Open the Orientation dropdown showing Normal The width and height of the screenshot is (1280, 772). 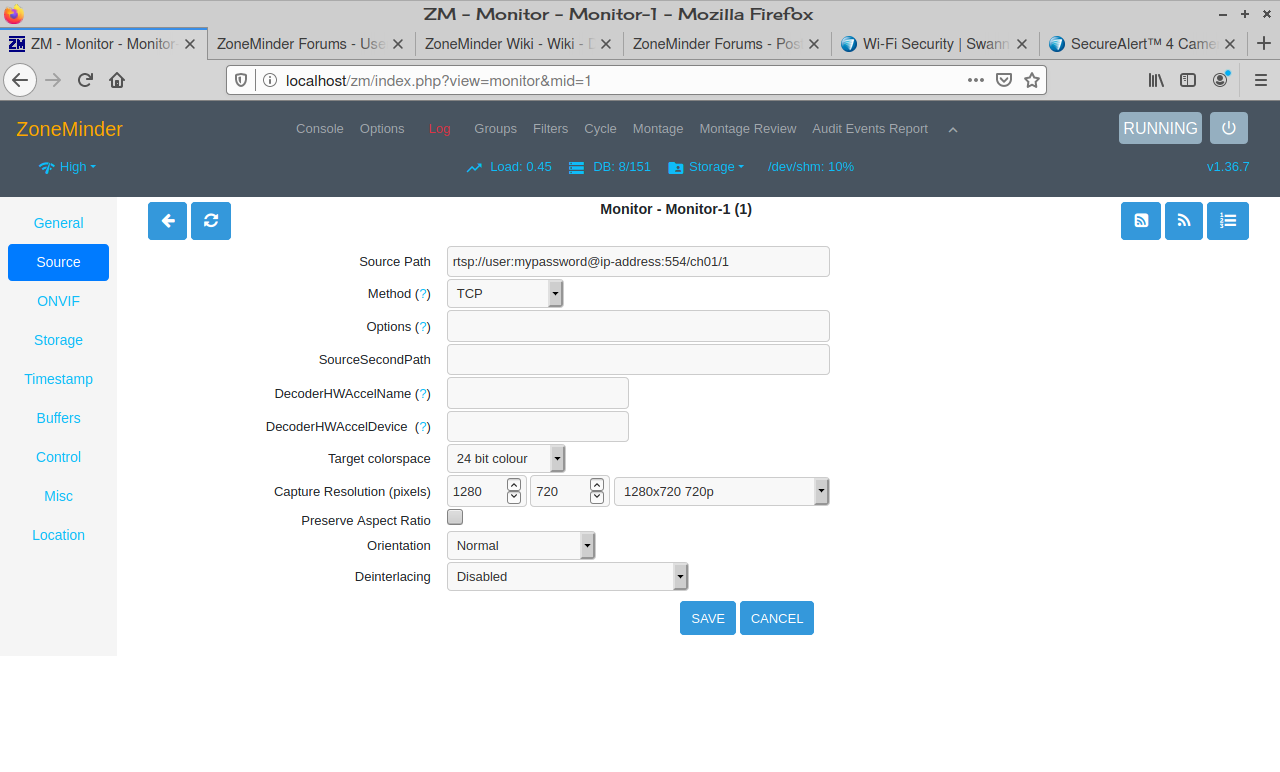521,545
